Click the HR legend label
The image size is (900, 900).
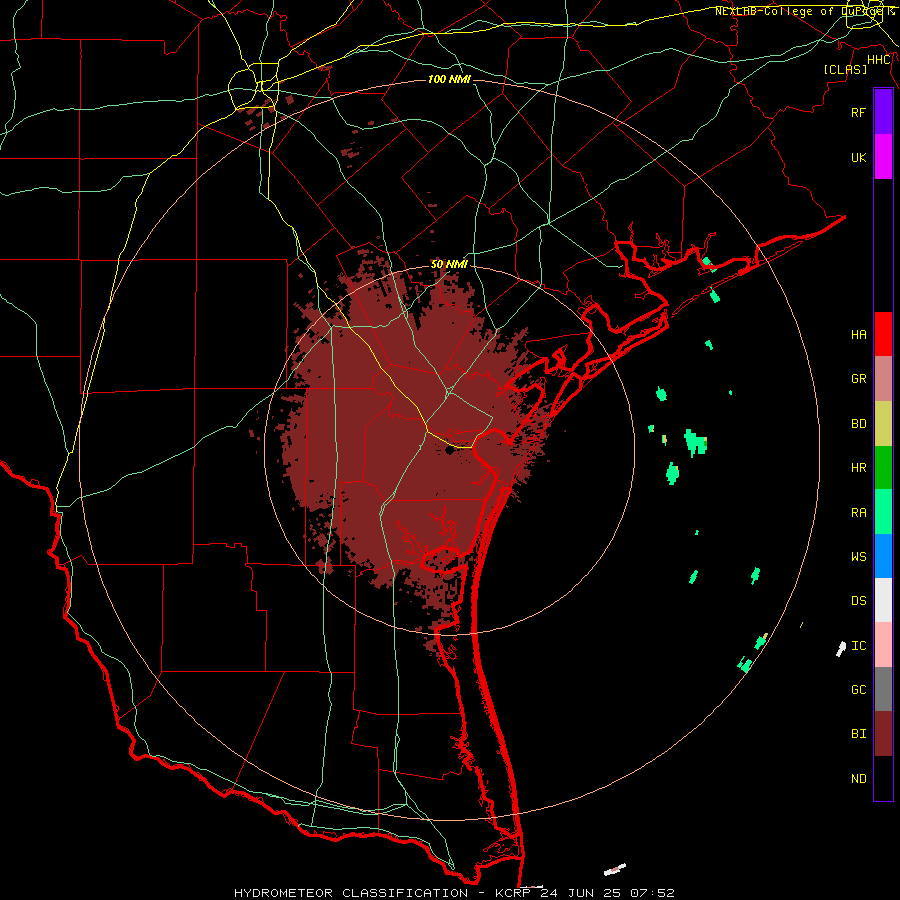[x=858, y=468]
